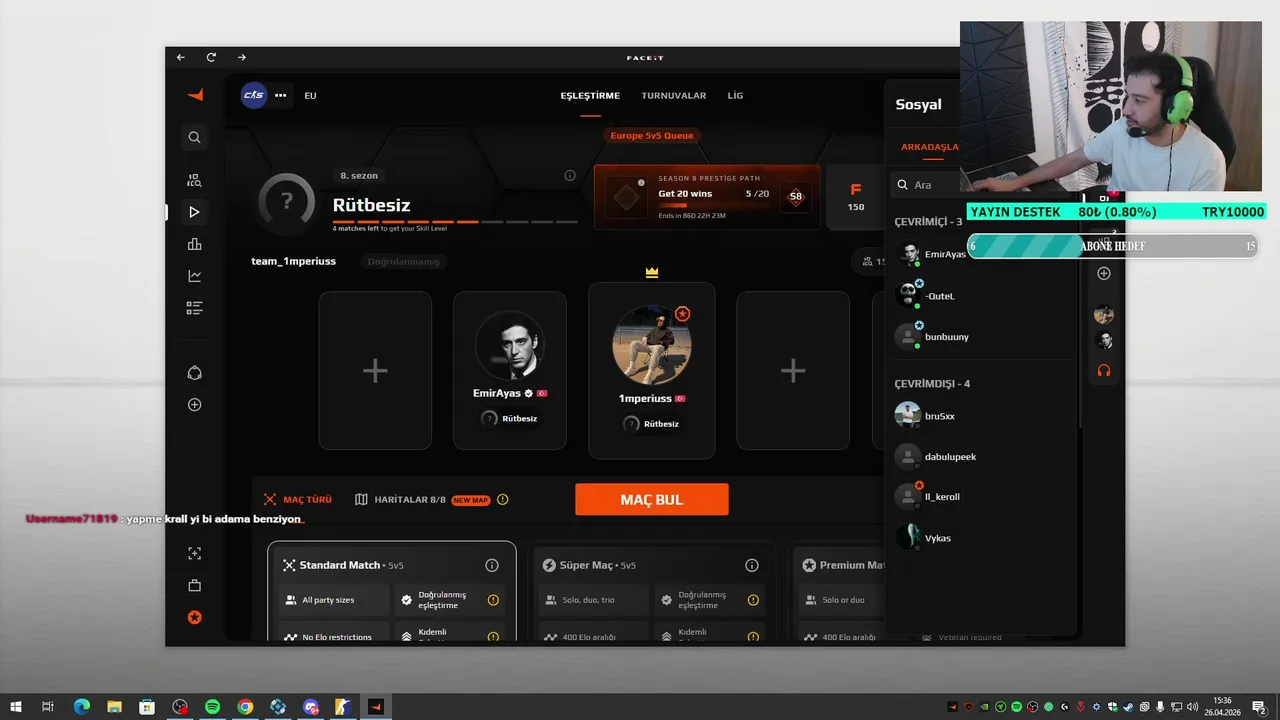This screenshot has height=720, width=1280.
Task: Click the sidebar add plus circle
Action: pyautogui.click(x=195, y=405)
